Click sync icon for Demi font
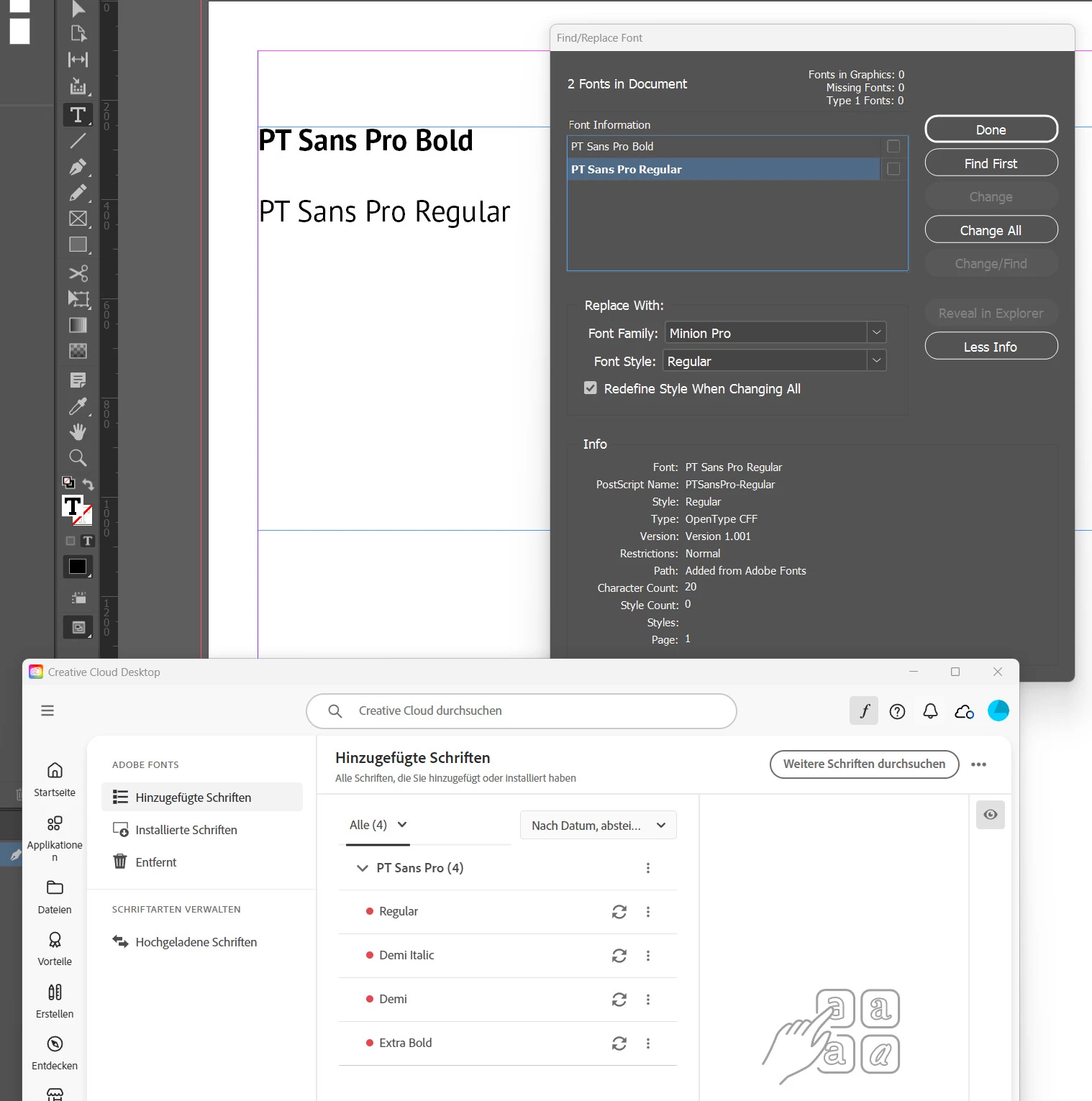 [x=619, y=1000]
